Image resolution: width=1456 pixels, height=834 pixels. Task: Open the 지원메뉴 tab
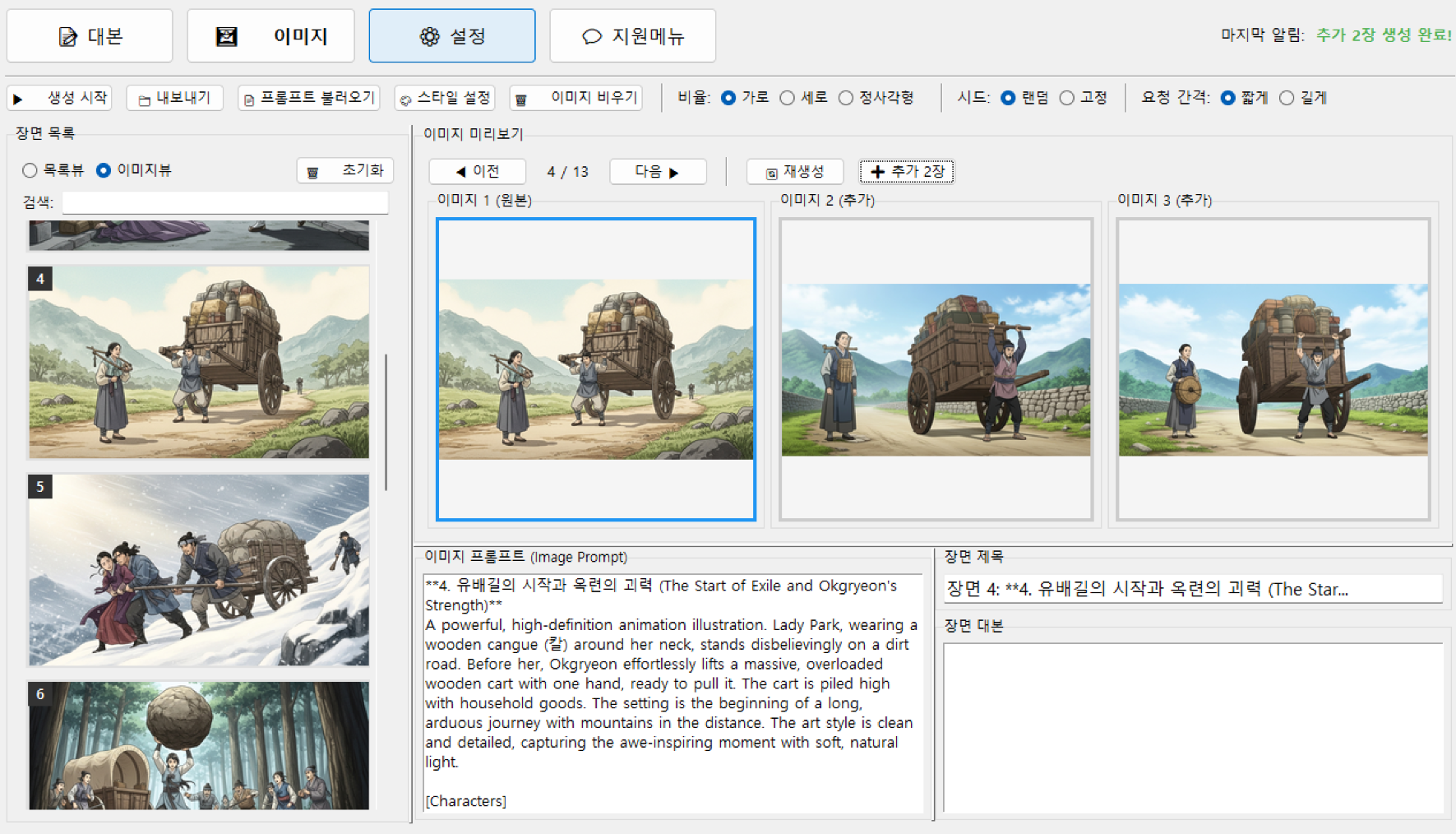point(632,36)
